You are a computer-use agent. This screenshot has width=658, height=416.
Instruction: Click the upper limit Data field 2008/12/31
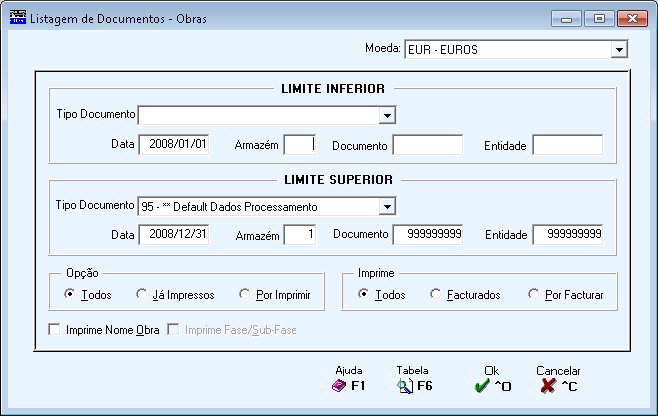173,235
